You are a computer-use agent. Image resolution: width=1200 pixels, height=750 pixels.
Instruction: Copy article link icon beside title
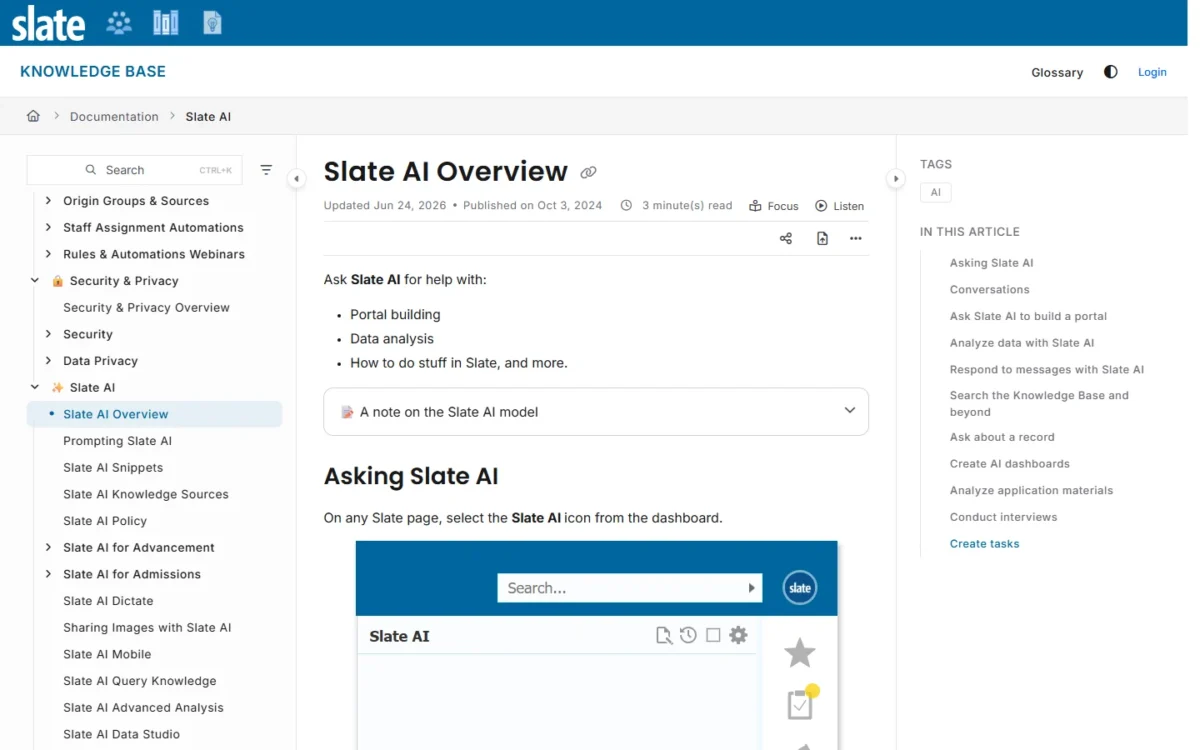[588, 172]
